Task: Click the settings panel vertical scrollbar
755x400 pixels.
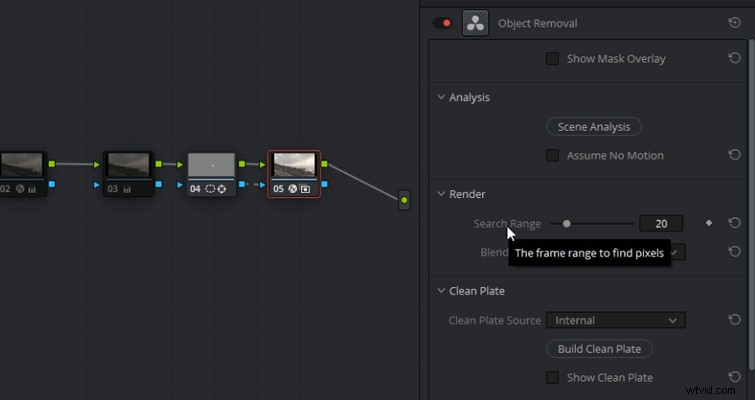Action: [752, 205]
